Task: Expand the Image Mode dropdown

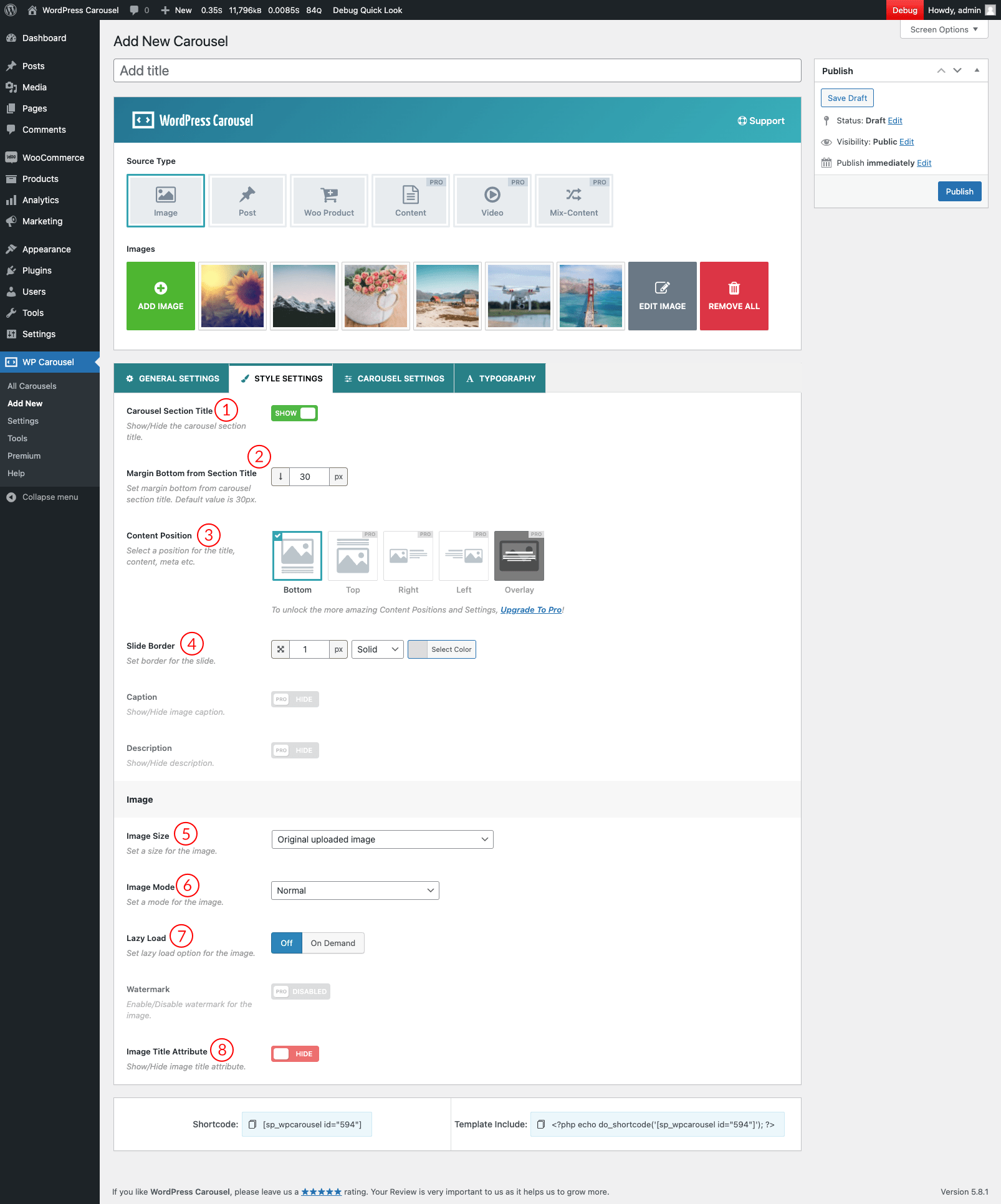Action: point(355,891)
